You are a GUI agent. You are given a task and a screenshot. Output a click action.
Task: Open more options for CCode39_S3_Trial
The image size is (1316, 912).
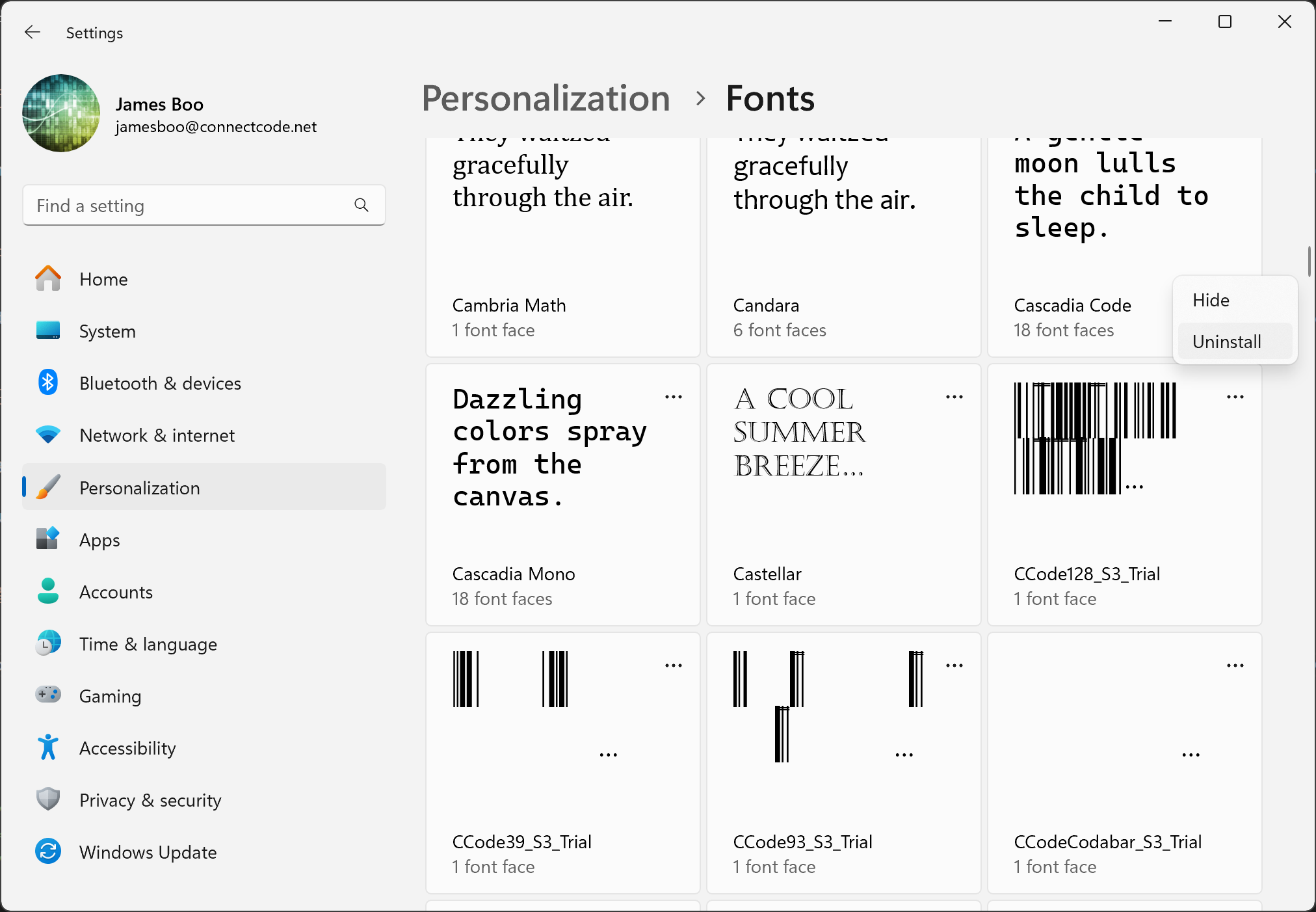(x=674, y=665)
